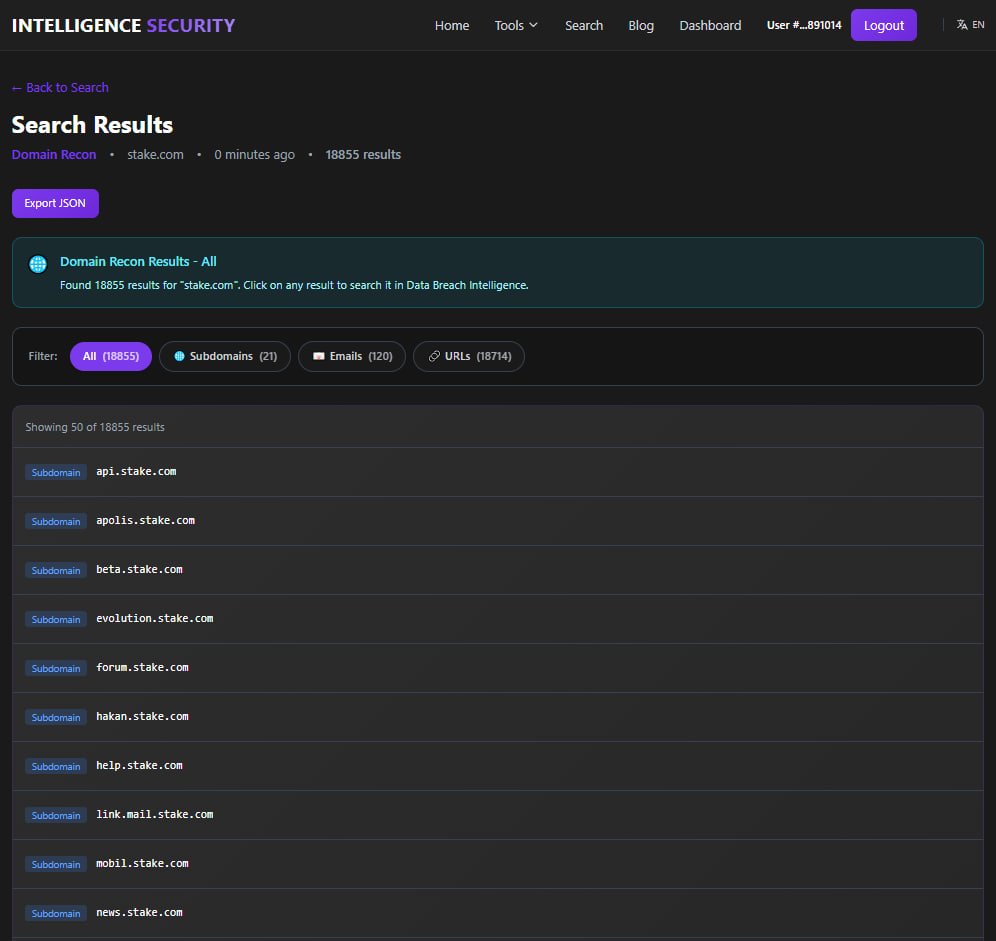Open the Search page from navigation
The height and width of the screenshot is (941, 996).
click(584, 25)
